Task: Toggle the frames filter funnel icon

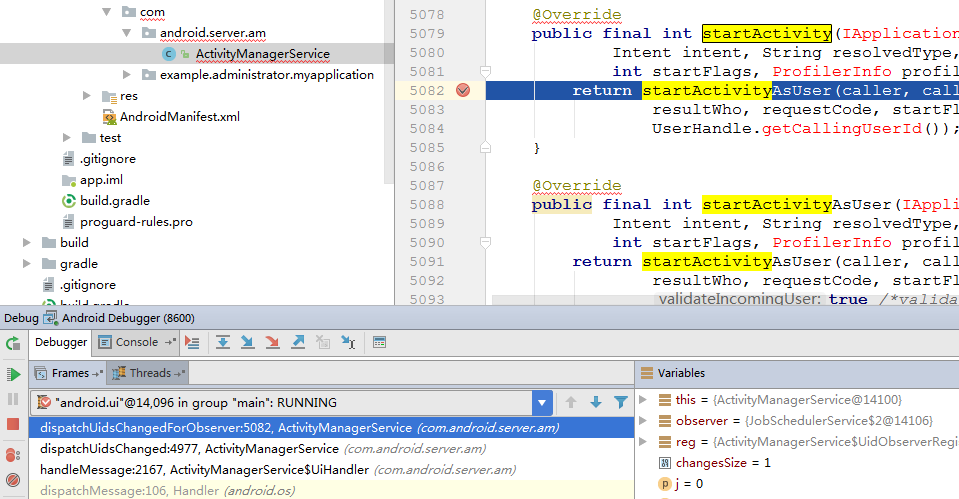Action: coord(621,402)
